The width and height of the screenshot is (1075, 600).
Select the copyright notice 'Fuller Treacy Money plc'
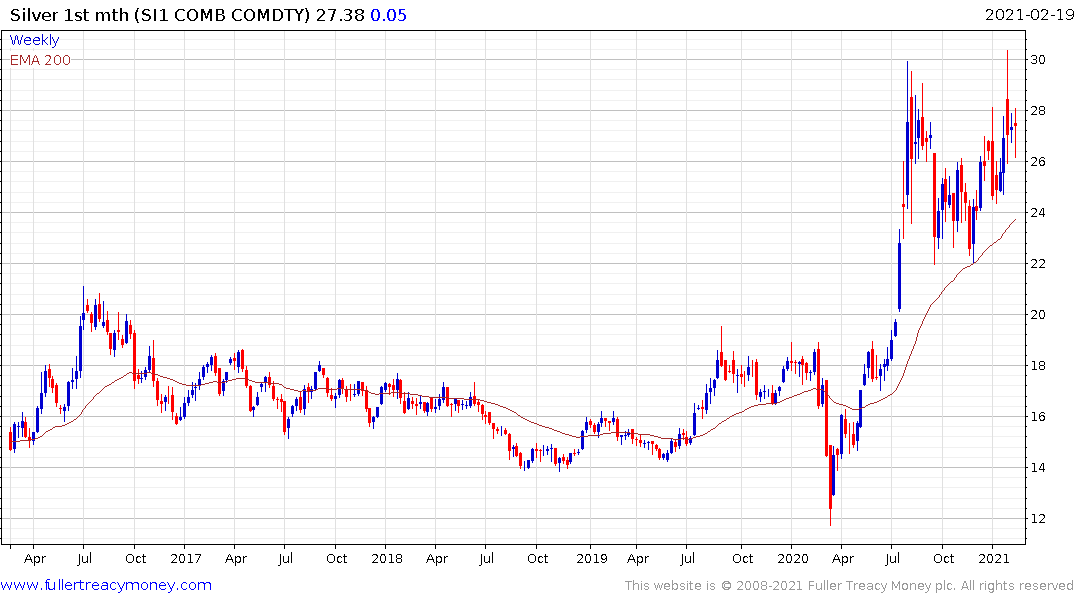click(882, 586)
